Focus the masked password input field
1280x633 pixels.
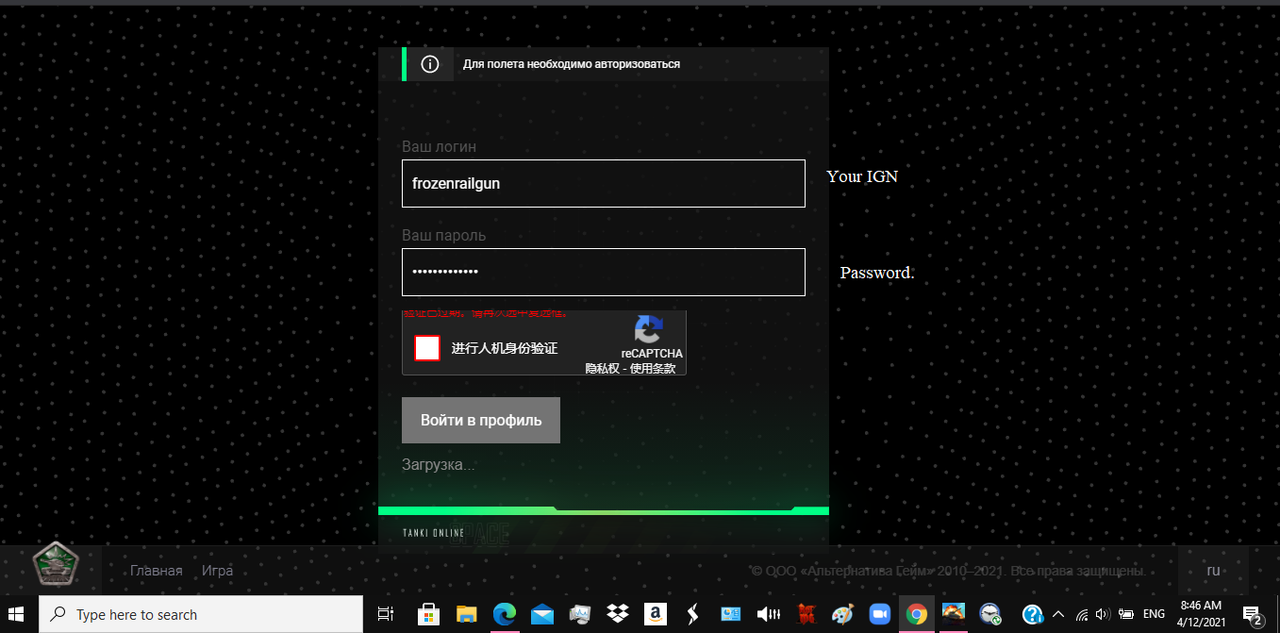pos(603,272)
